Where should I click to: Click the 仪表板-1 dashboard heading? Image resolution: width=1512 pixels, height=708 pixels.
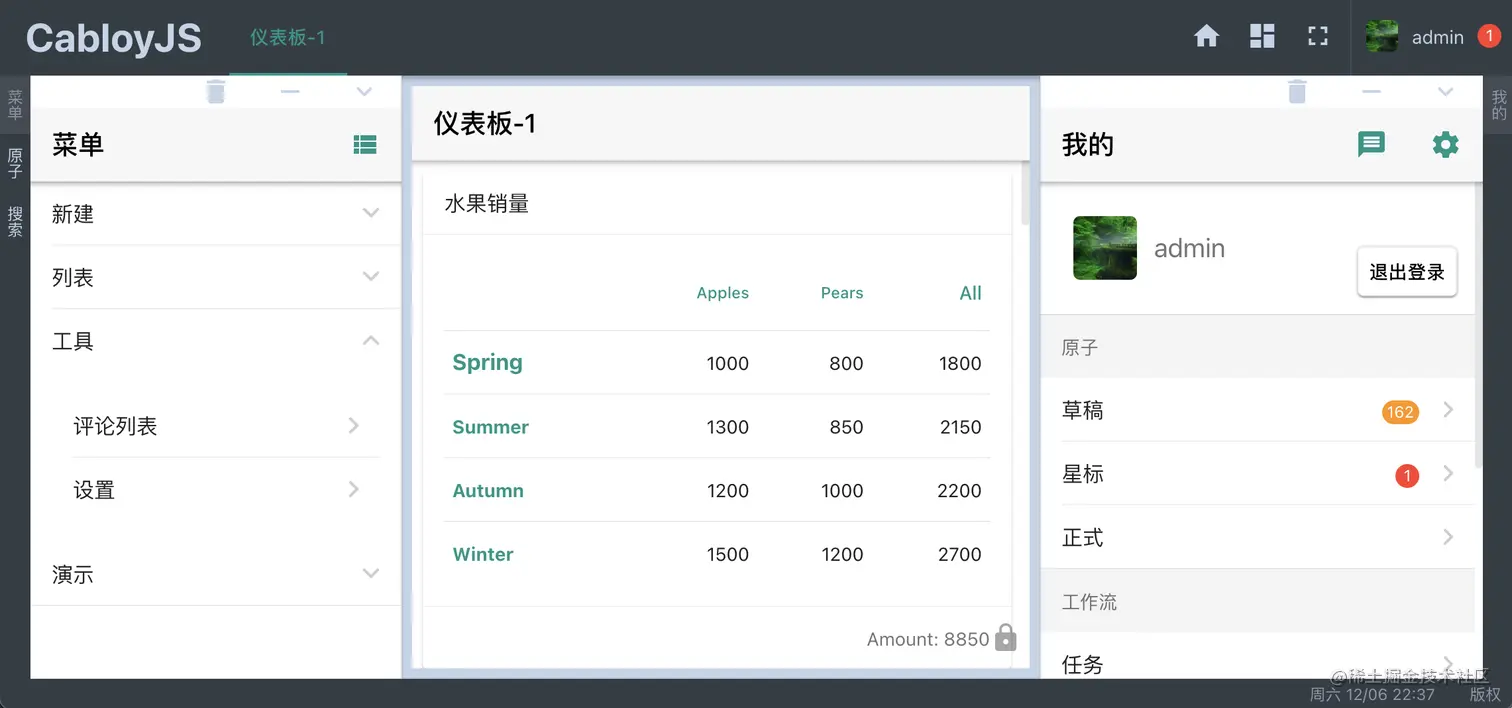point(485,123)
